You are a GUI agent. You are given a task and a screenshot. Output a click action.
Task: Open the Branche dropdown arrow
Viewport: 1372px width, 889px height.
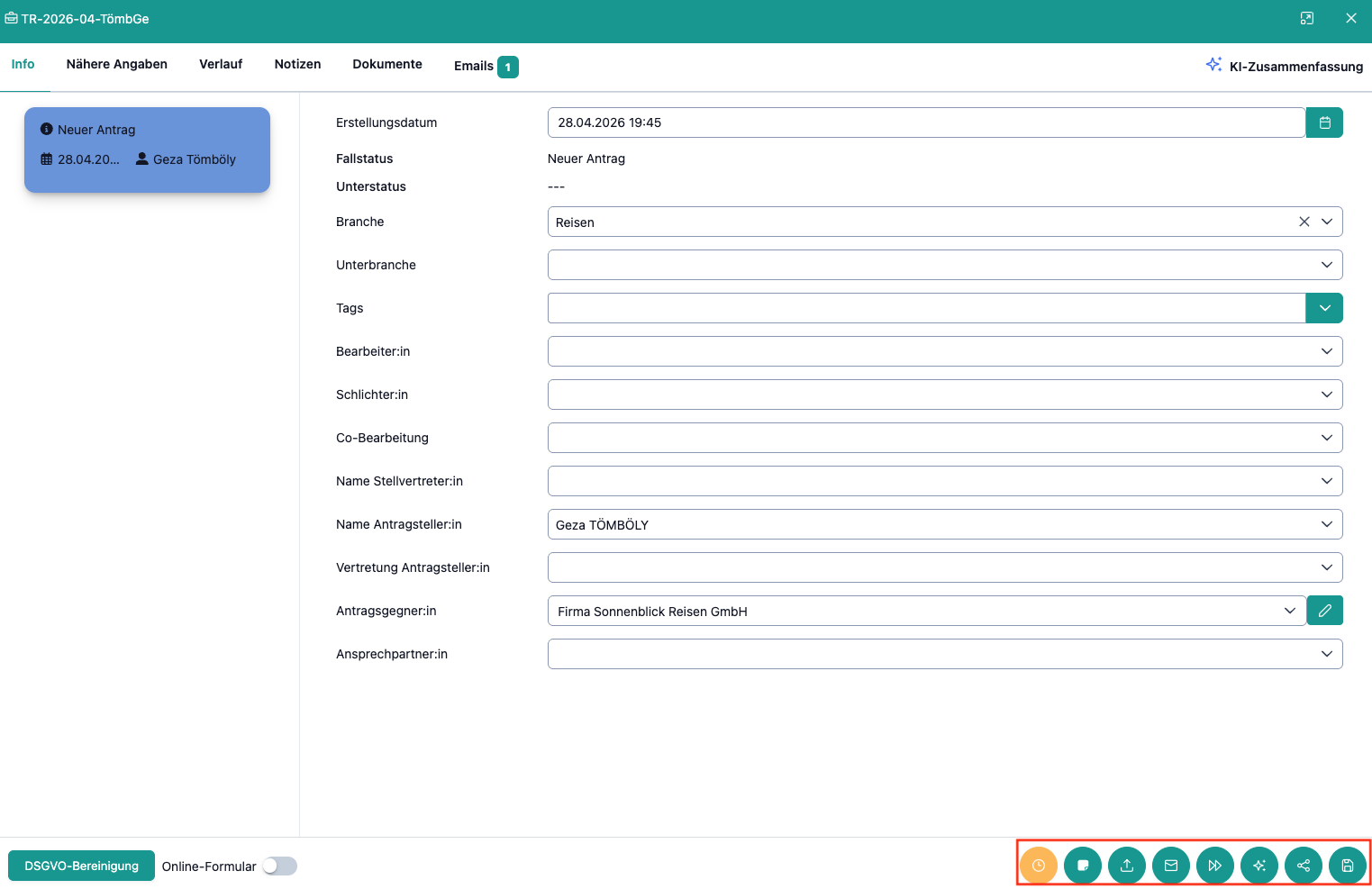click(1327, 222)
